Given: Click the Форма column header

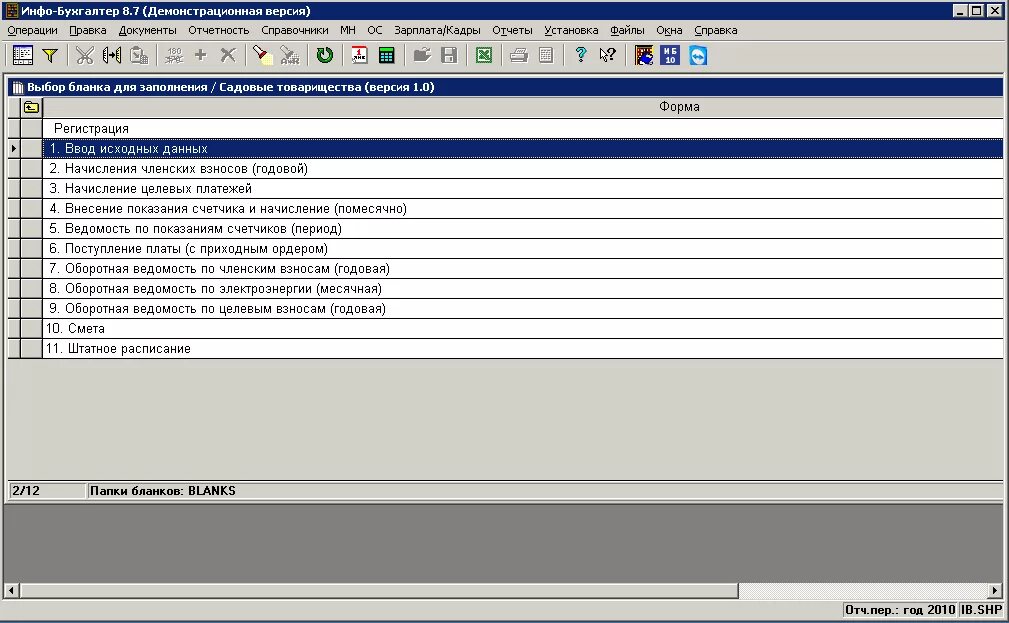Looking at the screenshot, I should (523, 107).
